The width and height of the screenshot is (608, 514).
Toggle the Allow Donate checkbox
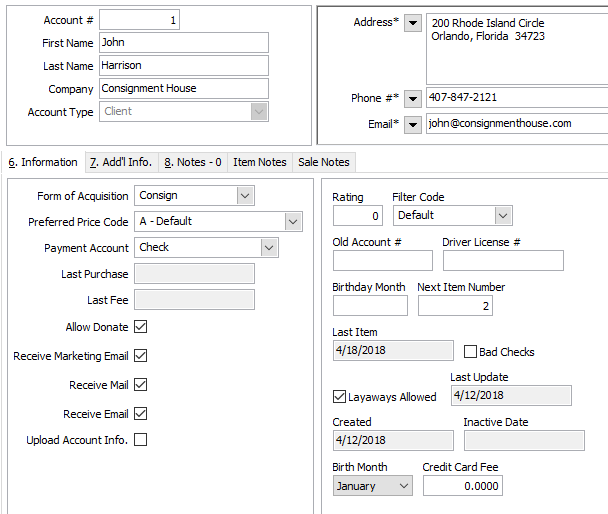[x=140, y=327]
